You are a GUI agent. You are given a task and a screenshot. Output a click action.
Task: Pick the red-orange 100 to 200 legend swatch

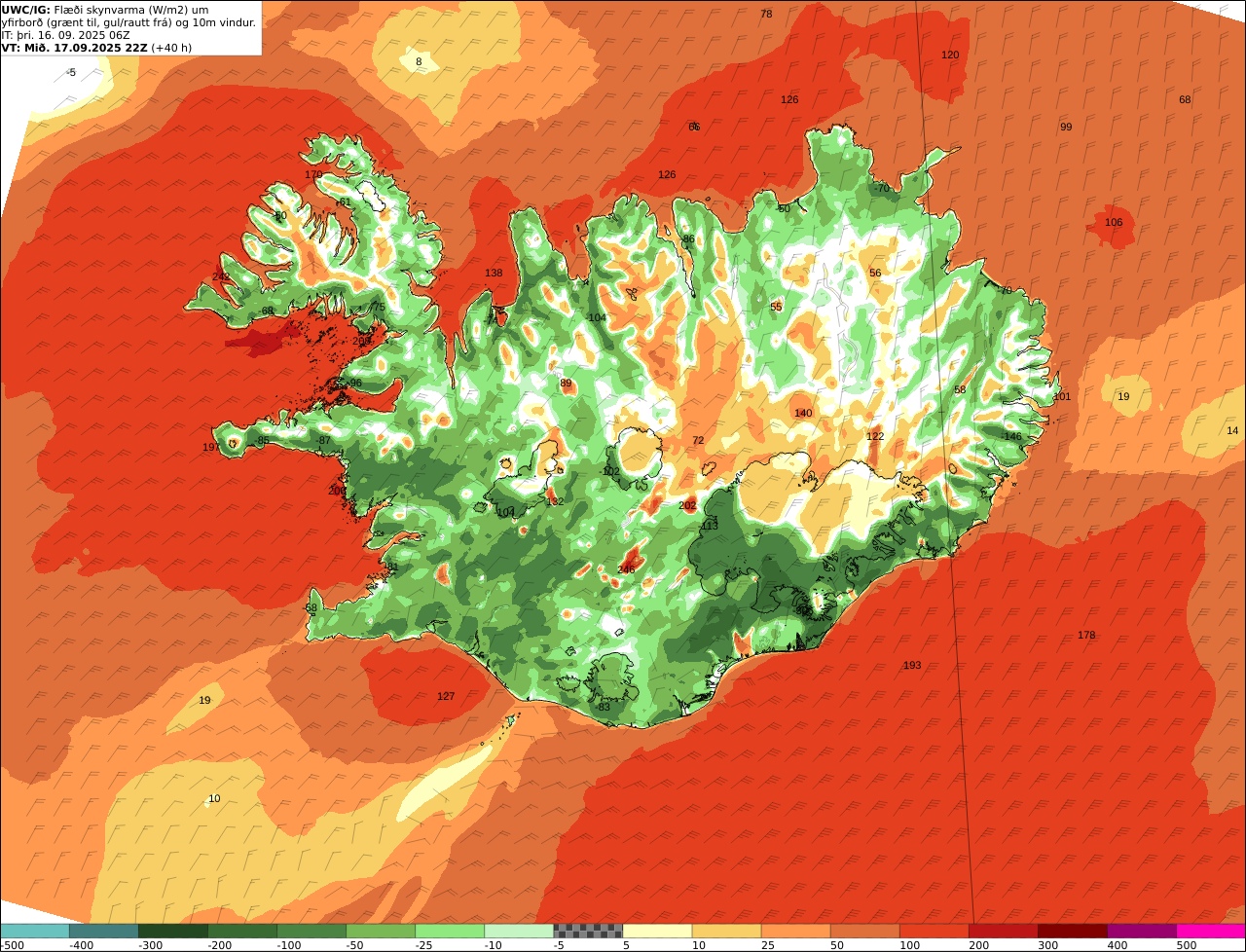[934, 931]
